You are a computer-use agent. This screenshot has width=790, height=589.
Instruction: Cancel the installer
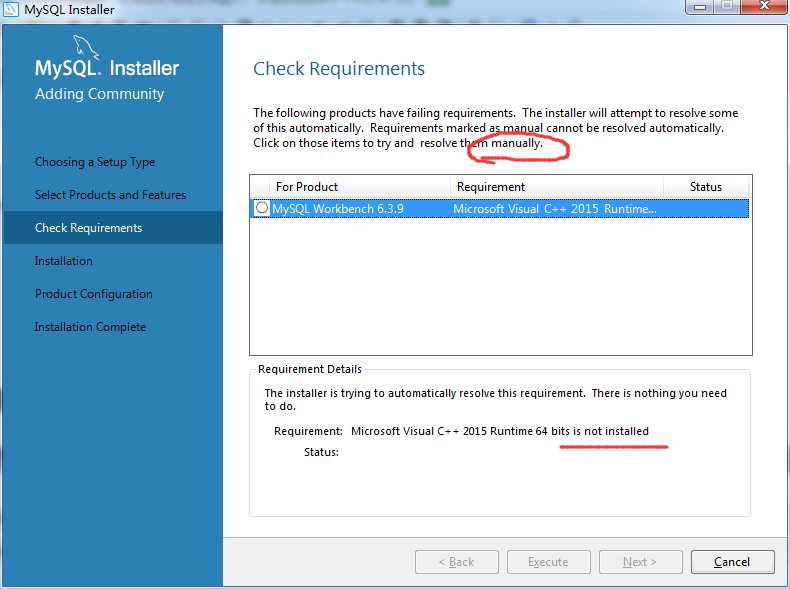[x=732, y=562]
